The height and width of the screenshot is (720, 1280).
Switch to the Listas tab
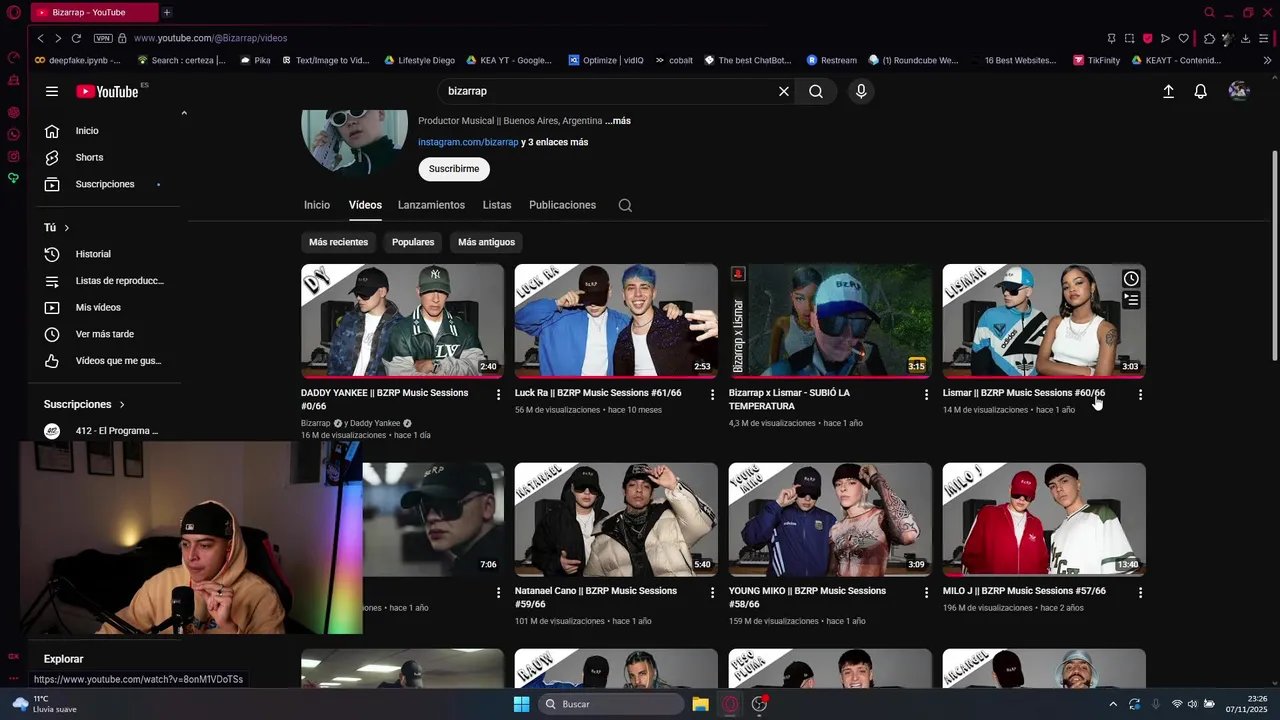[x=497, y=205]
